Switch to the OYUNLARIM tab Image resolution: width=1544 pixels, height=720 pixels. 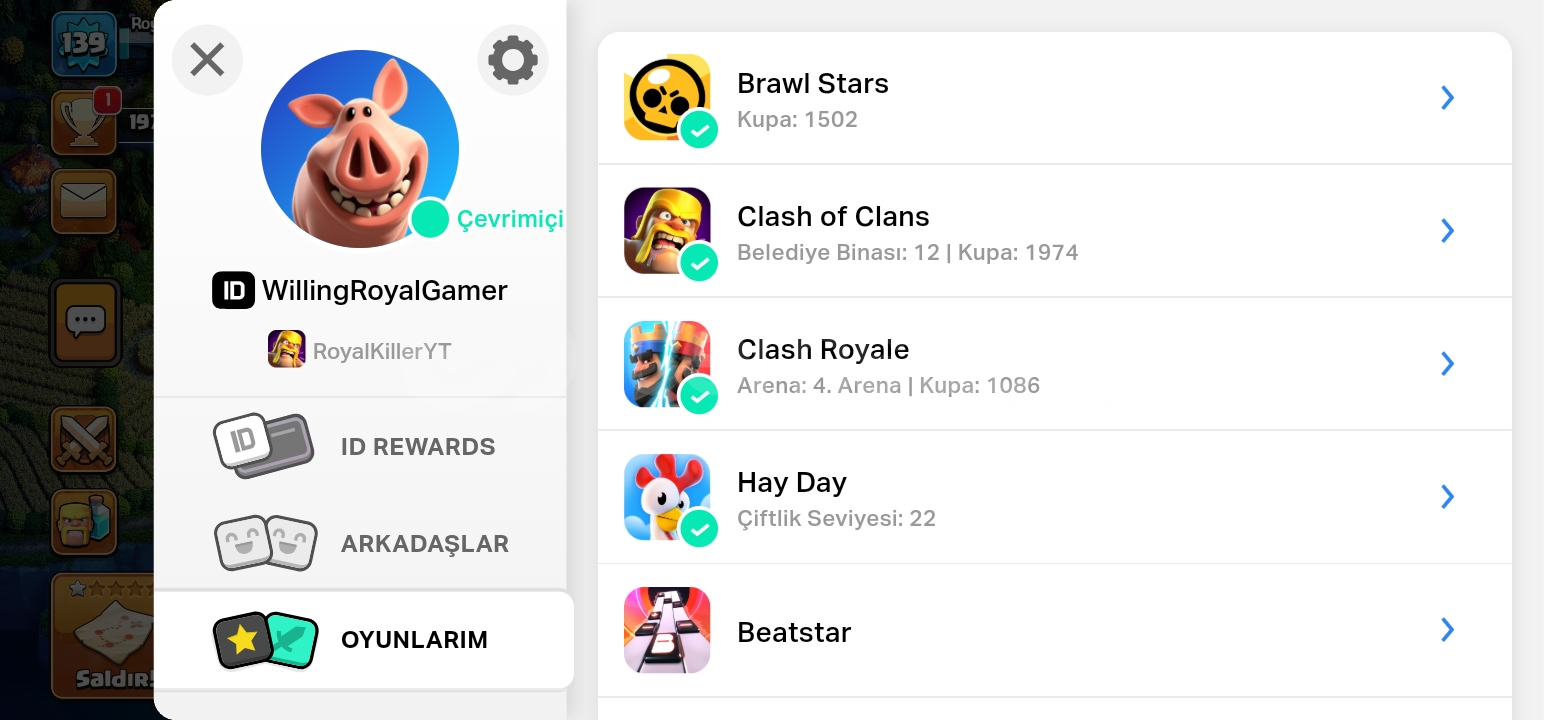pyautogui.click(x=364, y=640)
